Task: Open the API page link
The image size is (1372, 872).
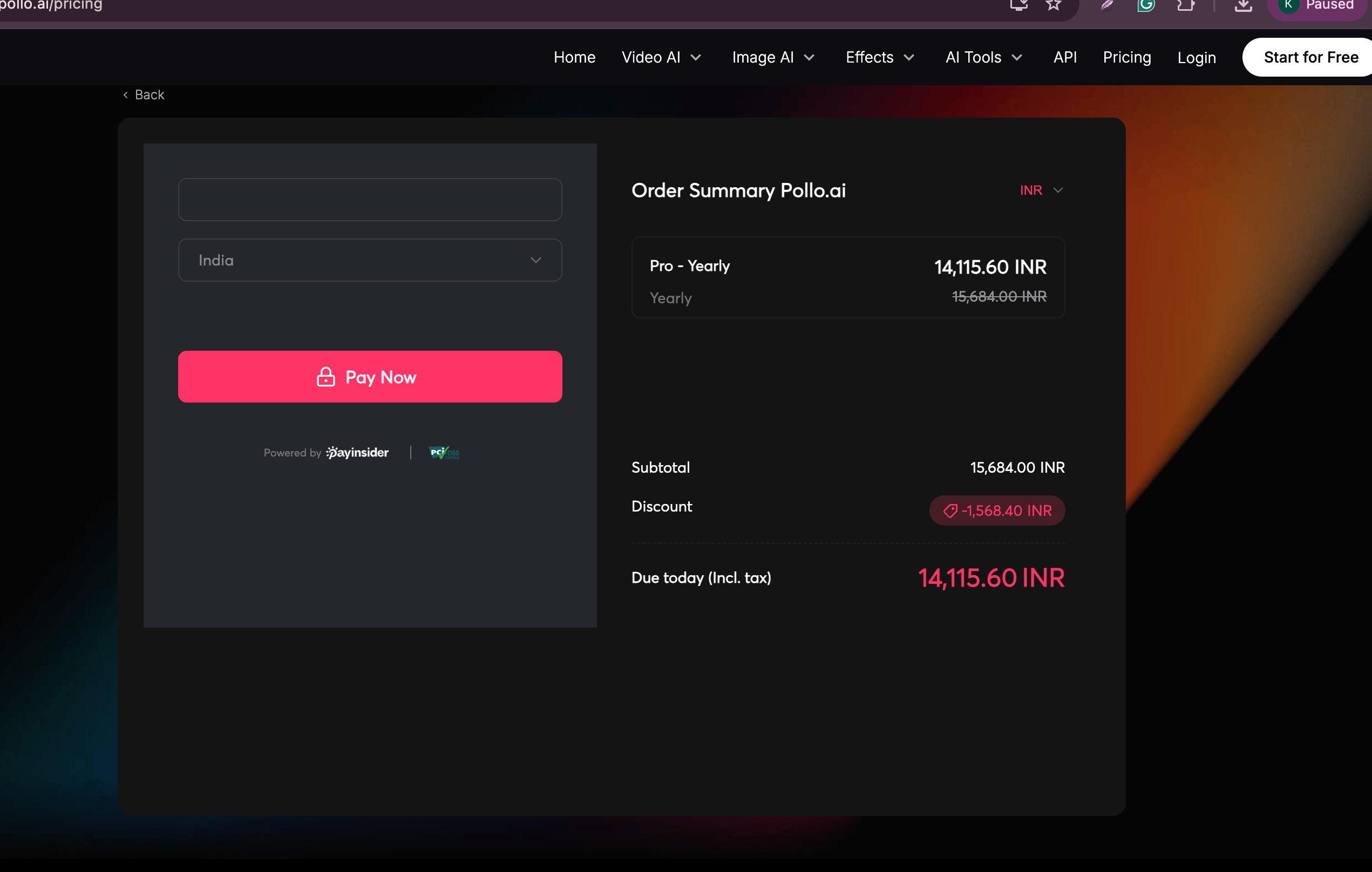Action: (x=1065, y=58)
